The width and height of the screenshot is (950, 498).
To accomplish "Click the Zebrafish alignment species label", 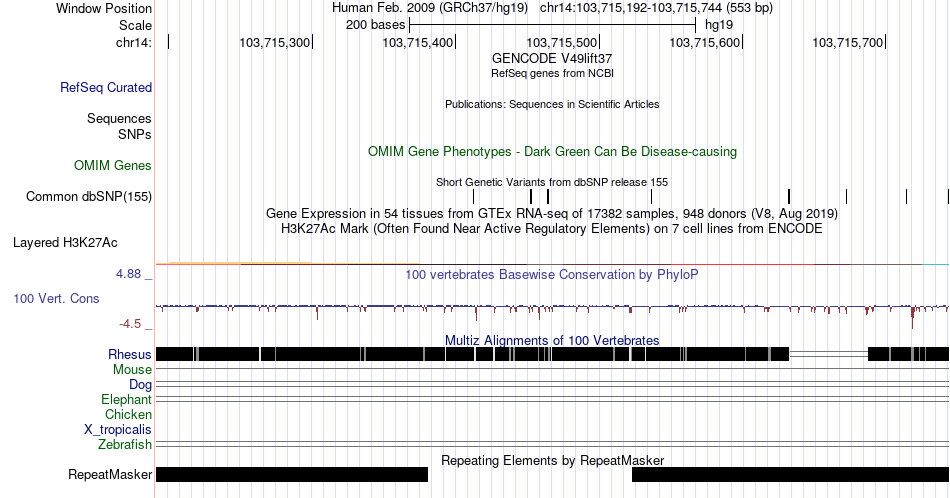I will point(125,444).
